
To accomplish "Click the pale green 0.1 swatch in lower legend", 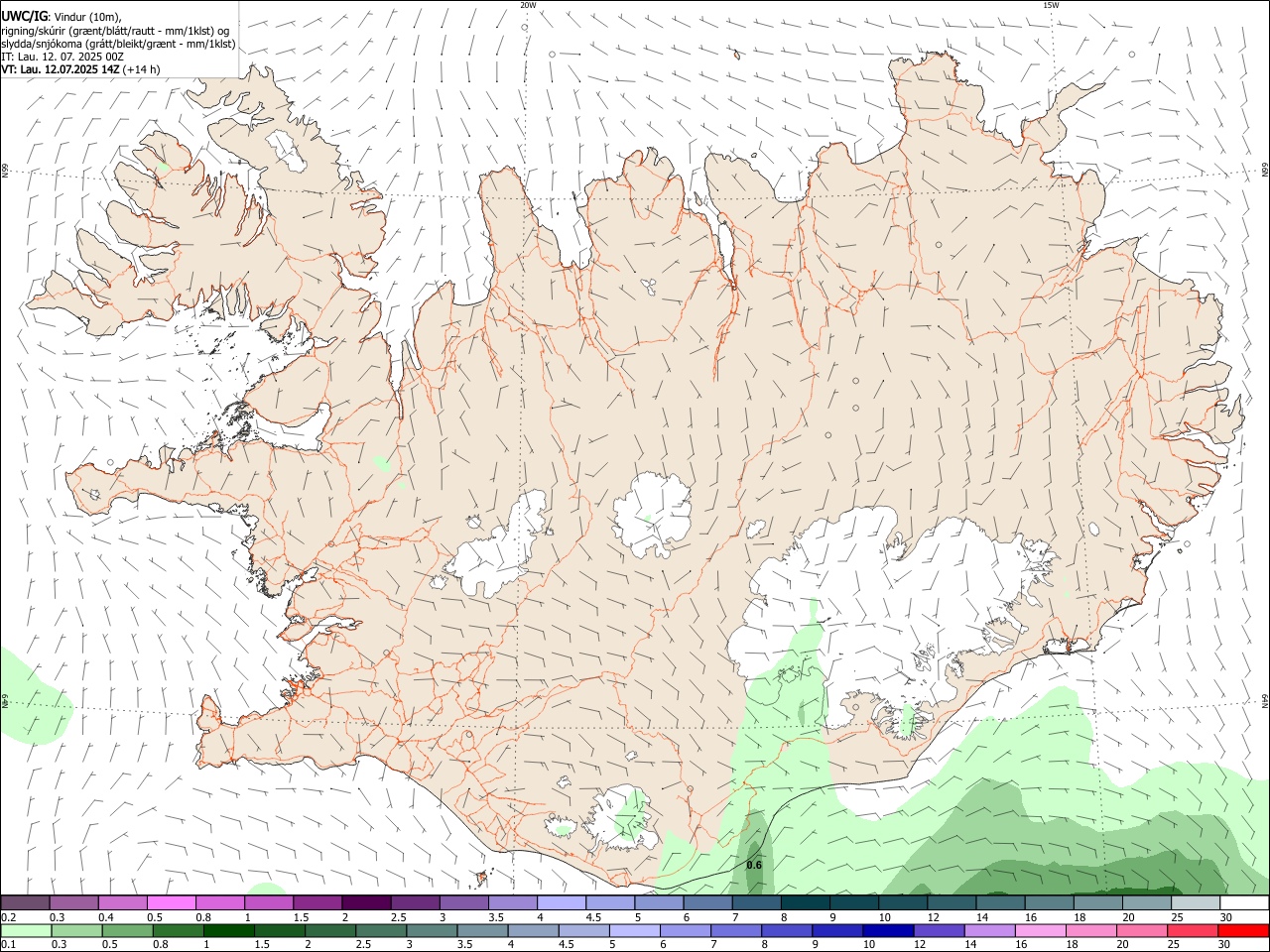I will tap(26, 931).
